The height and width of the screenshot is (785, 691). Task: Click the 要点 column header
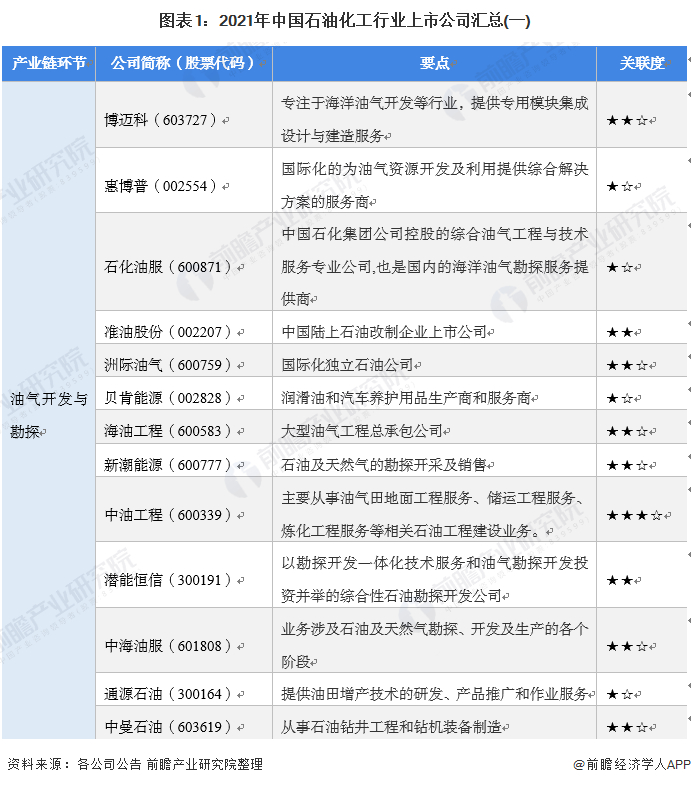click(434, 63)
